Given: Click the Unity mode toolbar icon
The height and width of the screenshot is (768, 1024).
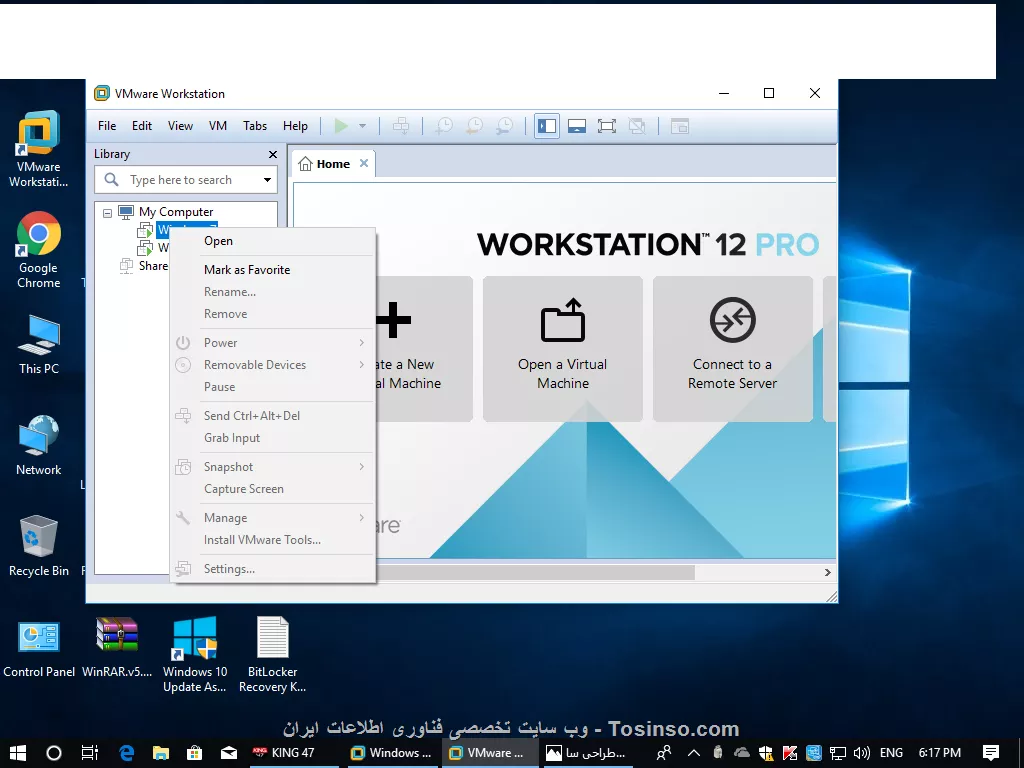Looking at the screenshot, I should point(637,126).
